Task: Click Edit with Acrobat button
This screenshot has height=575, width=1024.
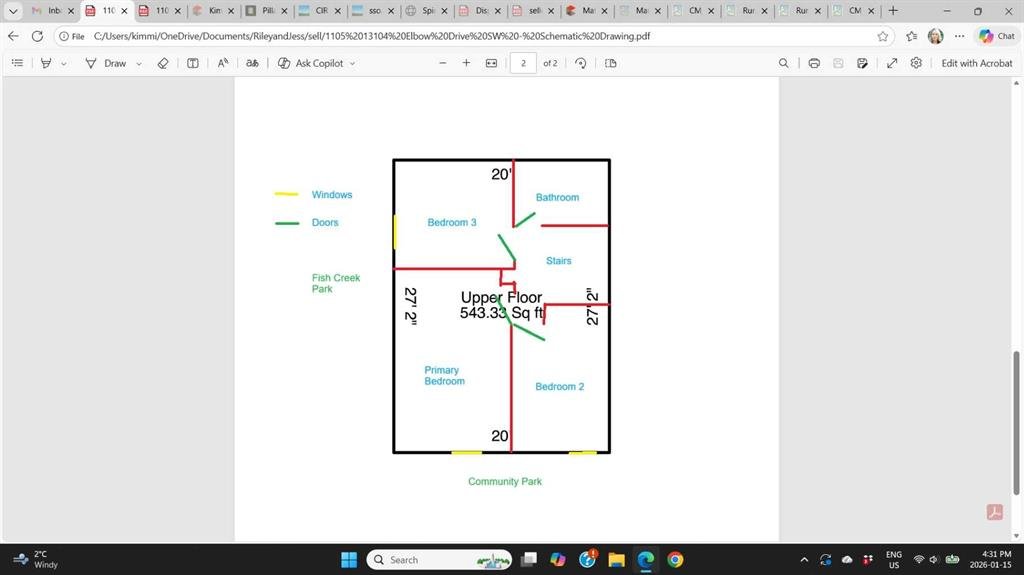Action: (x=976, y=63)
